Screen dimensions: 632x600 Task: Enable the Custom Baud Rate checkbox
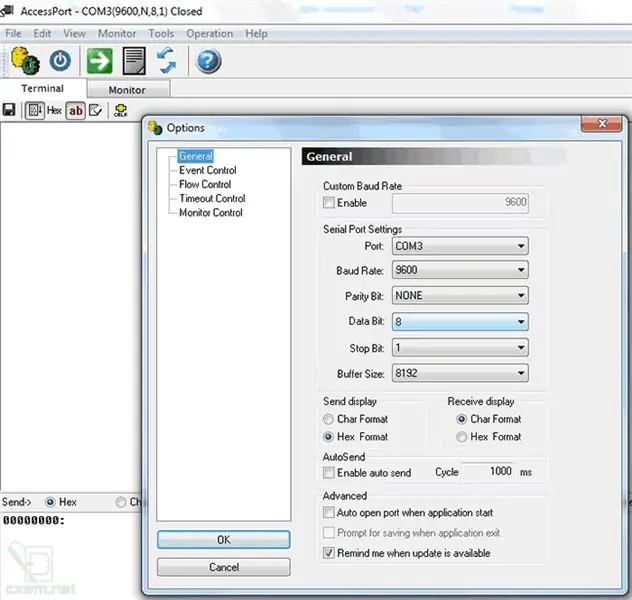[x=328, y=202]
